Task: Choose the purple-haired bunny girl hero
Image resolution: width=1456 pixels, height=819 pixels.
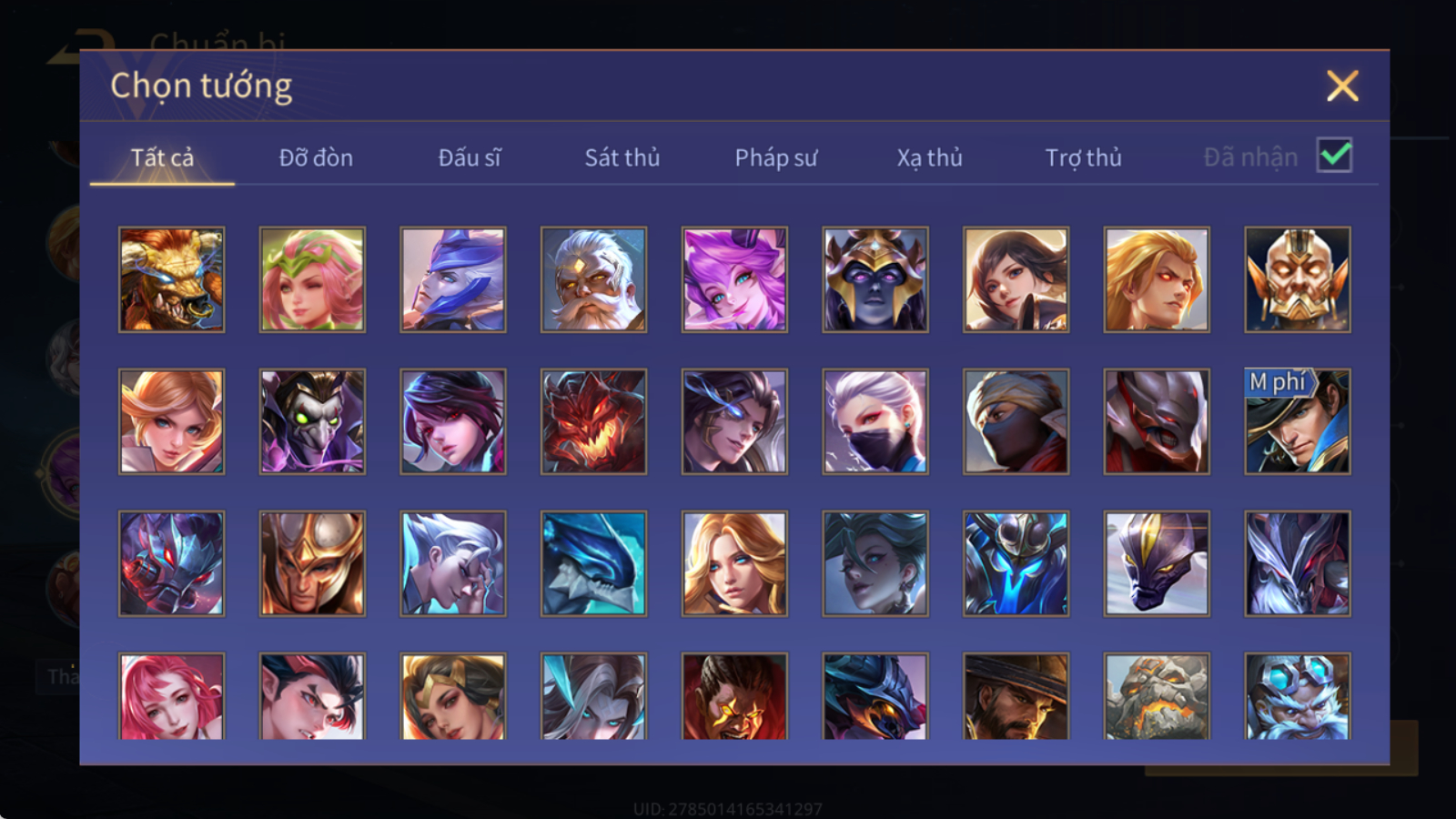Action: (x=734, y=279)
